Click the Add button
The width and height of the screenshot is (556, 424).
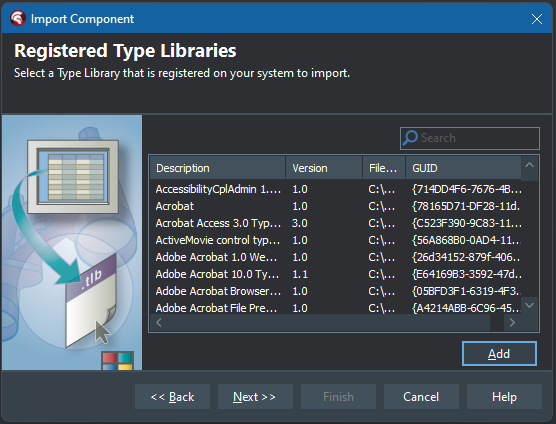(x=499, y=353)
